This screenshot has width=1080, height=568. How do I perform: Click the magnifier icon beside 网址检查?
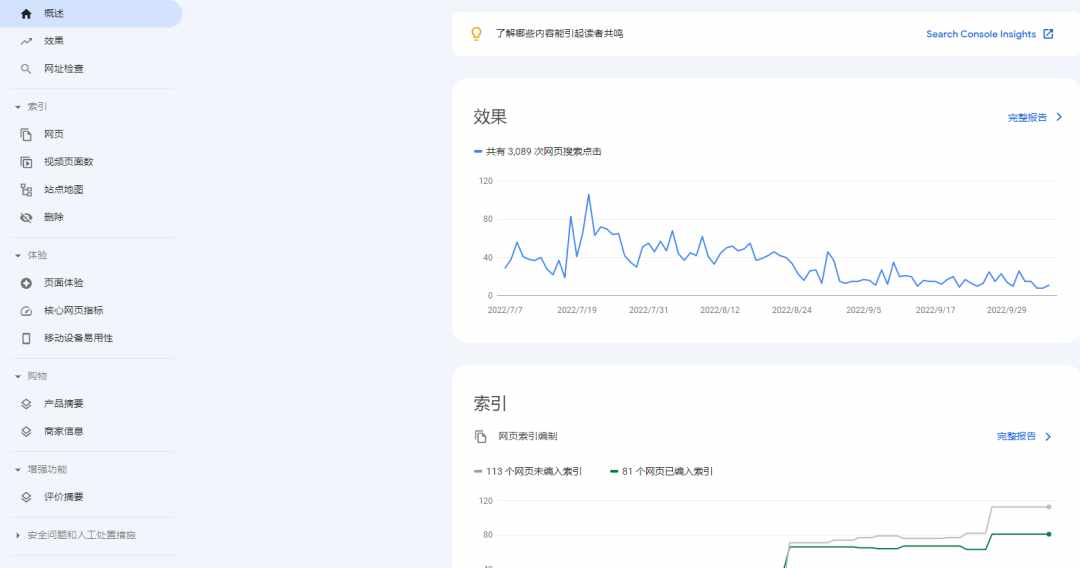pyautogui.click(x=26, y=69)
